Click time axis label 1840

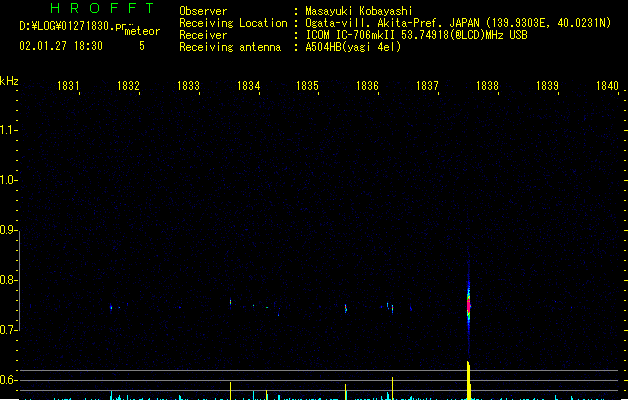click(607, 86)
